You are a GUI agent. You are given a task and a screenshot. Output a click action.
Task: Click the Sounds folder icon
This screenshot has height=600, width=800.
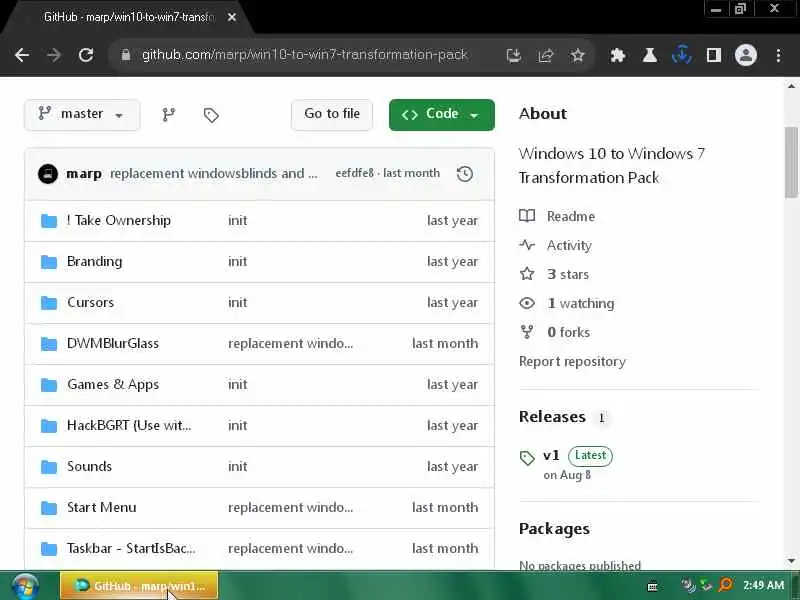coord(49,467)
